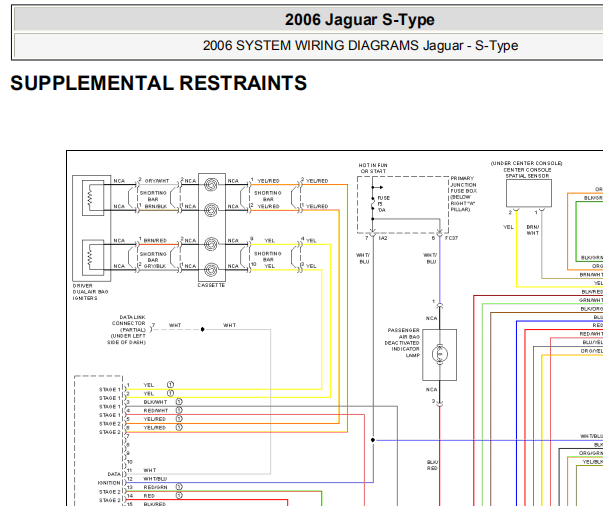Click '2006 SYSTEM WIRING DIAGRAMS Jaguar - S-Type' subtitle
Screen dimensions: 603x506
360,45
